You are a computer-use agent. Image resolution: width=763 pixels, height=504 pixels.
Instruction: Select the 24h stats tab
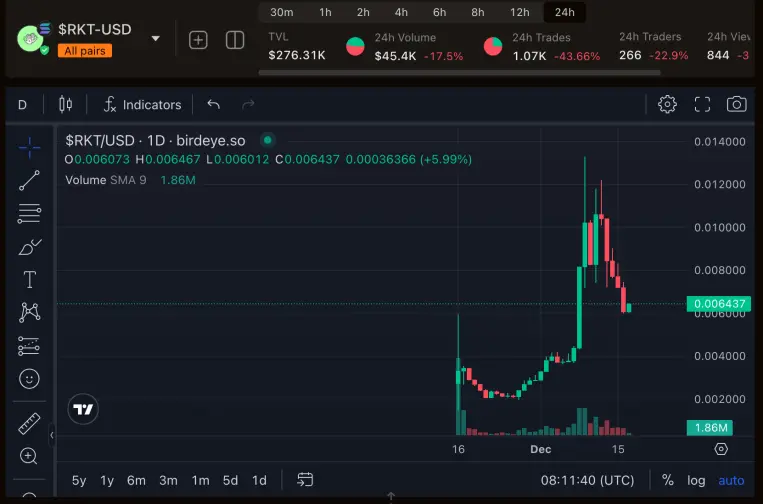(x=564, y=12)
